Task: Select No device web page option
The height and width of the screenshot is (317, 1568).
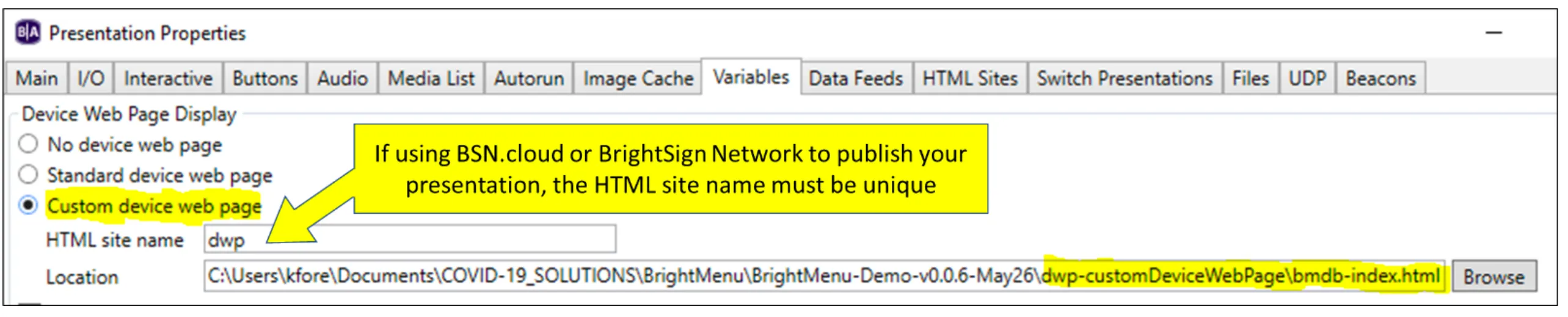Action: click(28, 144)
